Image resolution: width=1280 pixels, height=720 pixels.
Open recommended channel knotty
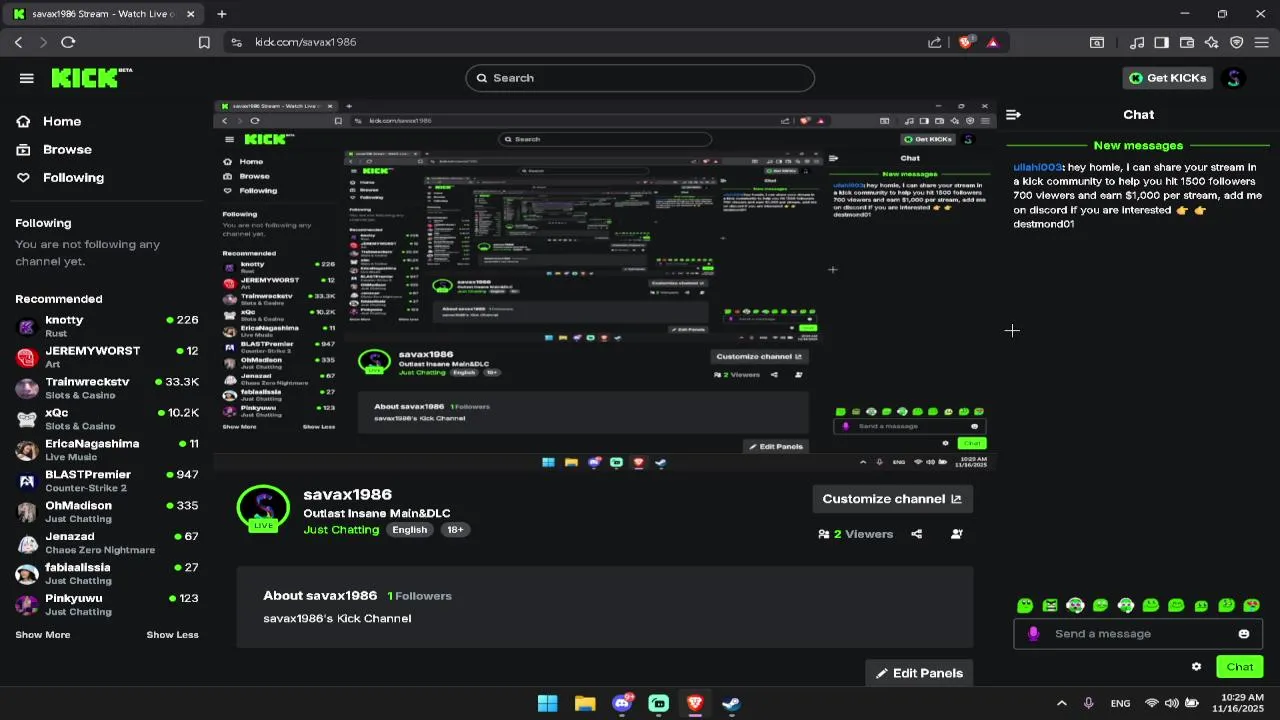[107, 326]
